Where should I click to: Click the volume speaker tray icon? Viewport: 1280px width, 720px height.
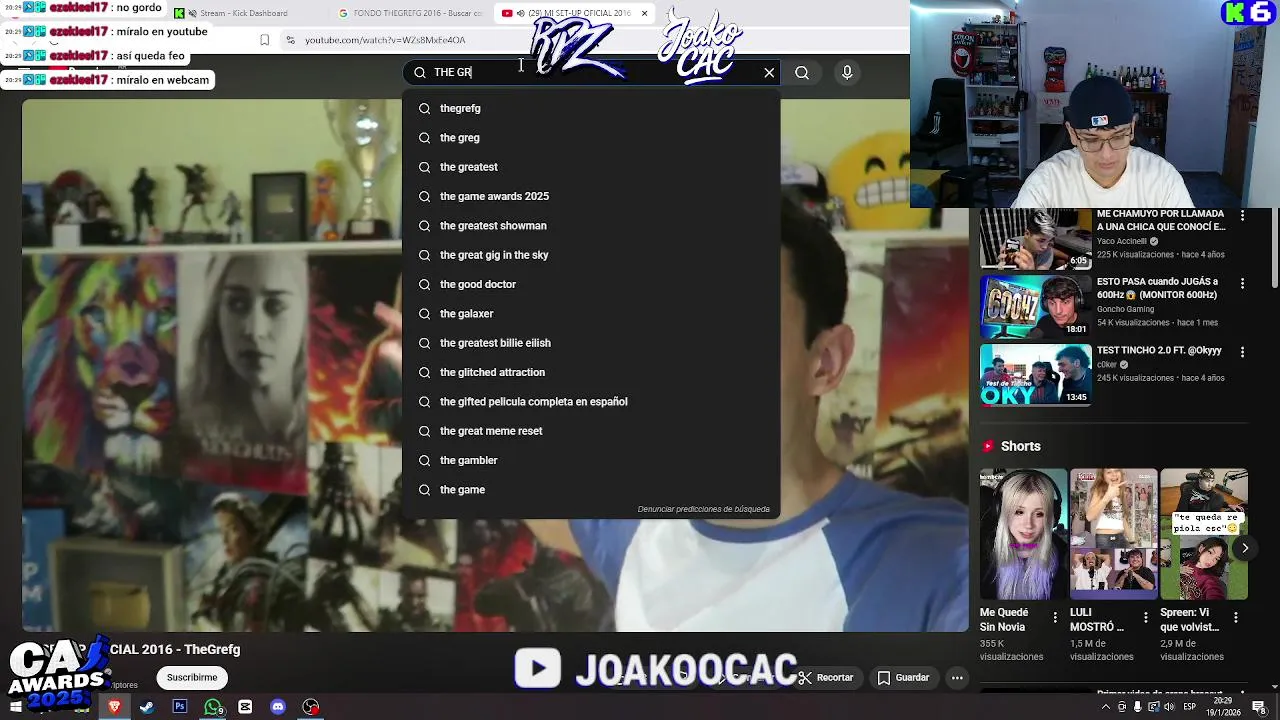tap(1169, 707)
